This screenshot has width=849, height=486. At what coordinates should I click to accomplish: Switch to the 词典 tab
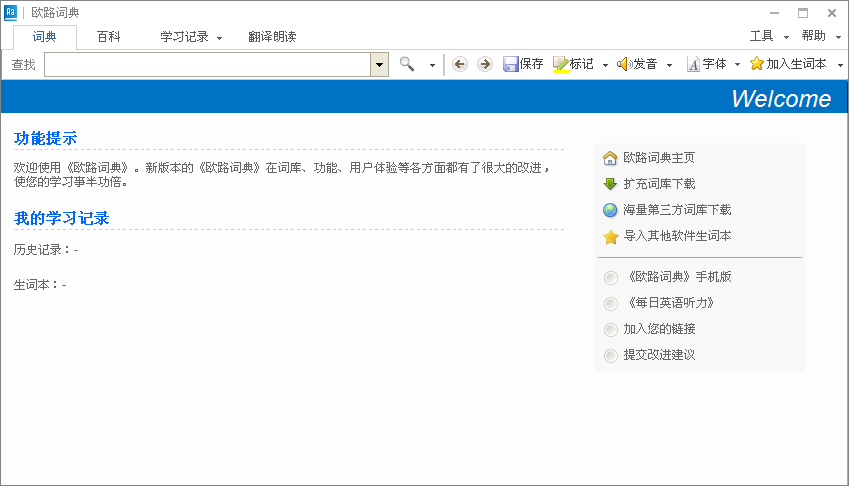(44, 37)
